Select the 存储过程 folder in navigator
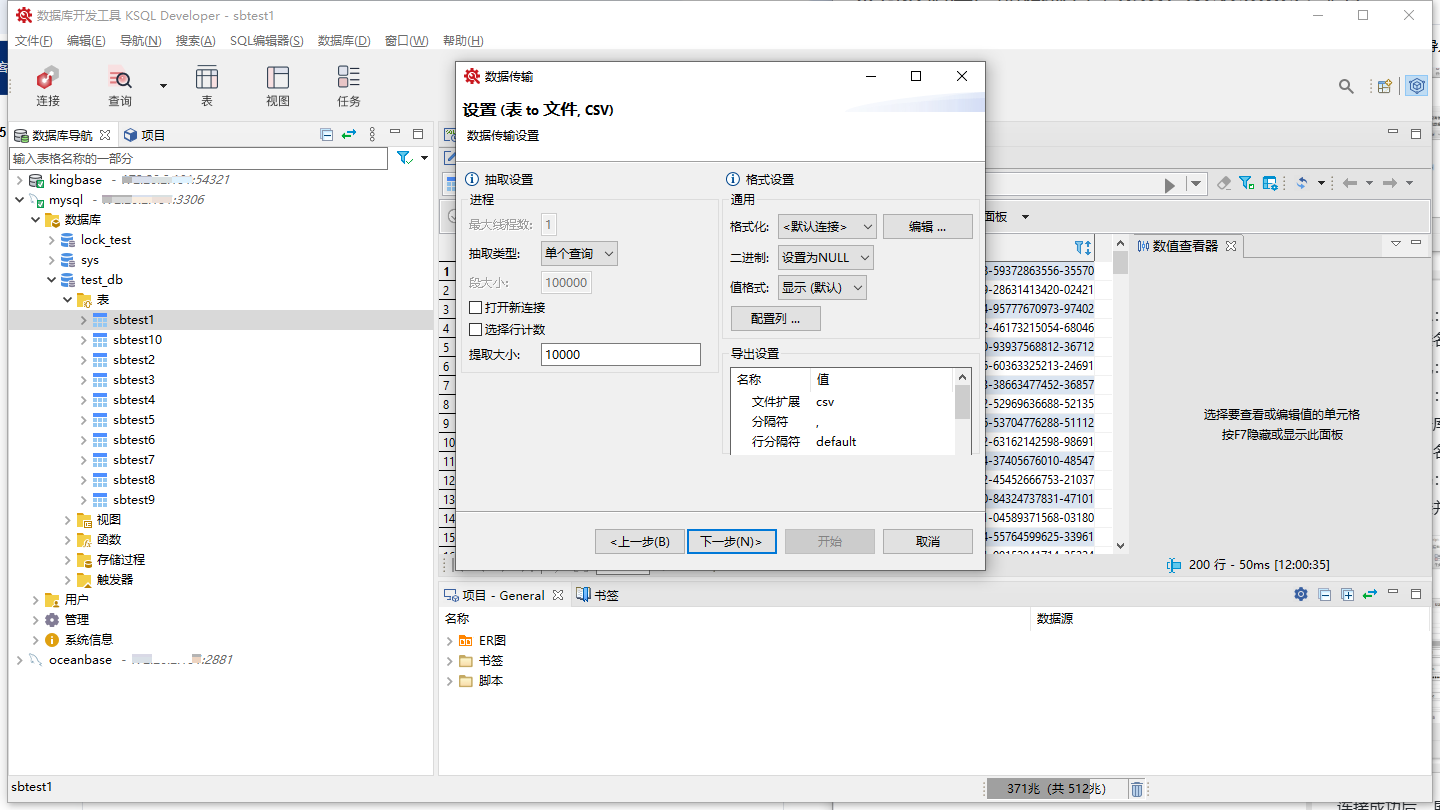1440x810 pixels. [x=121, y=560]
